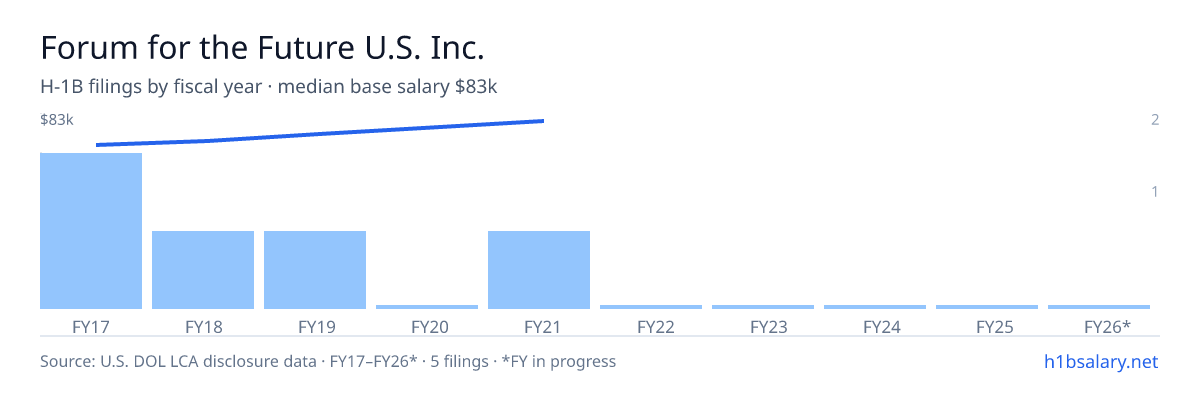The width and height of the screenshot is (1200, 400).
Task: Click the right axis value 2
Action: point(1155,120)
